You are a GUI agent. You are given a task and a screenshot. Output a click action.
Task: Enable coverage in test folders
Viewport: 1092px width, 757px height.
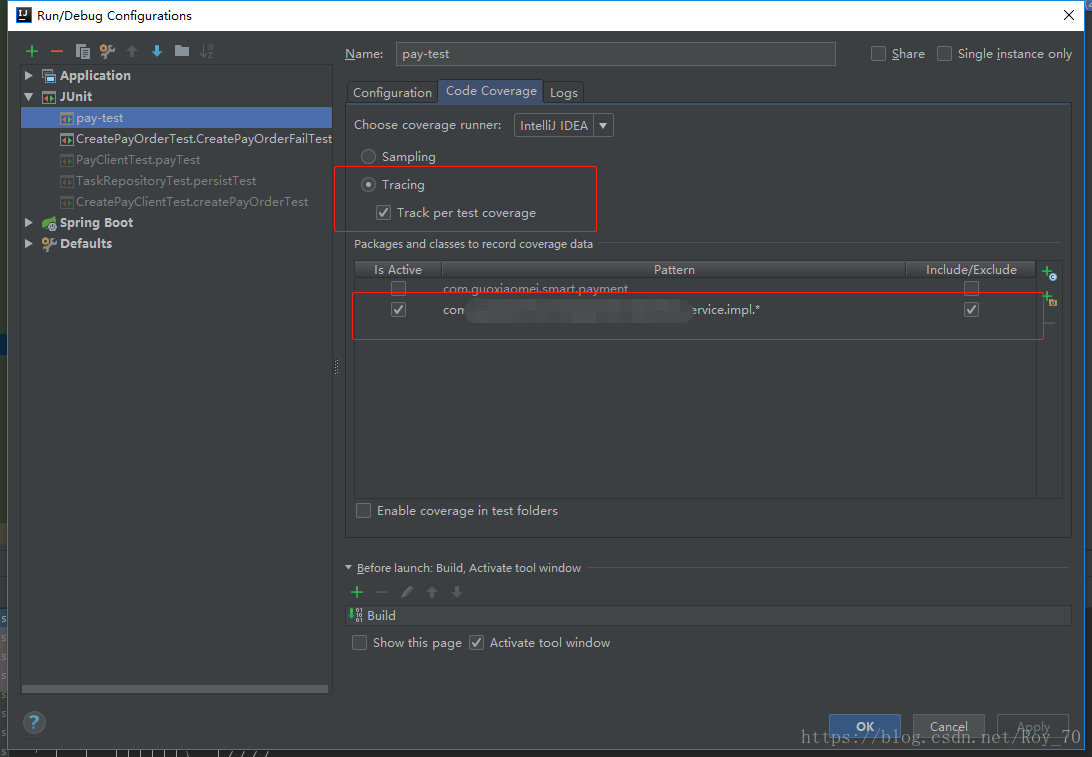tap(364, 510)
